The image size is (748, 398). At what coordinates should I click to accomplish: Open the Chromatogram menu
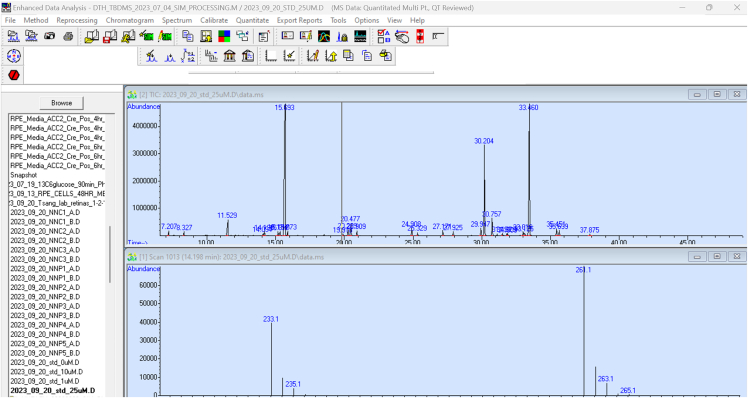[130, 20]
